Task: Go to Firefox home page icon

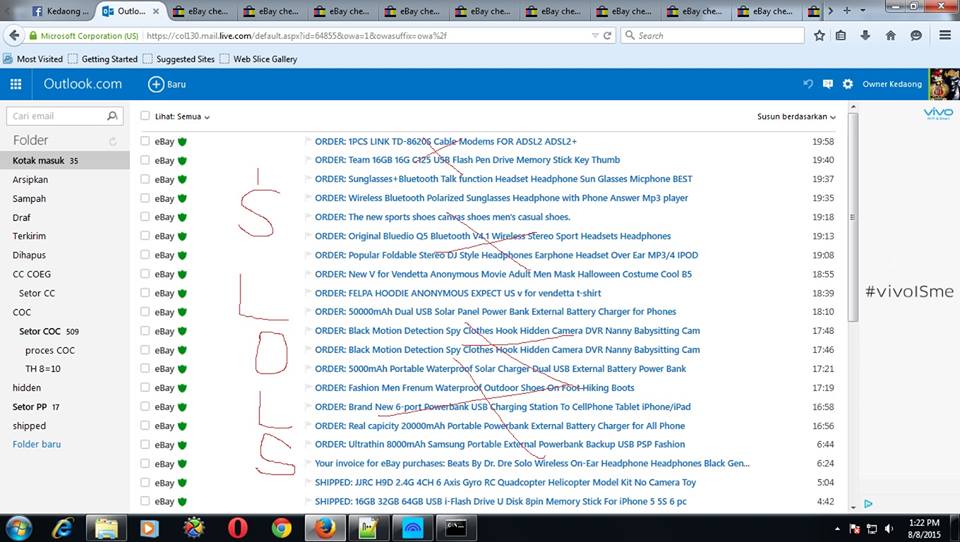Action: (x=891, y=36)
